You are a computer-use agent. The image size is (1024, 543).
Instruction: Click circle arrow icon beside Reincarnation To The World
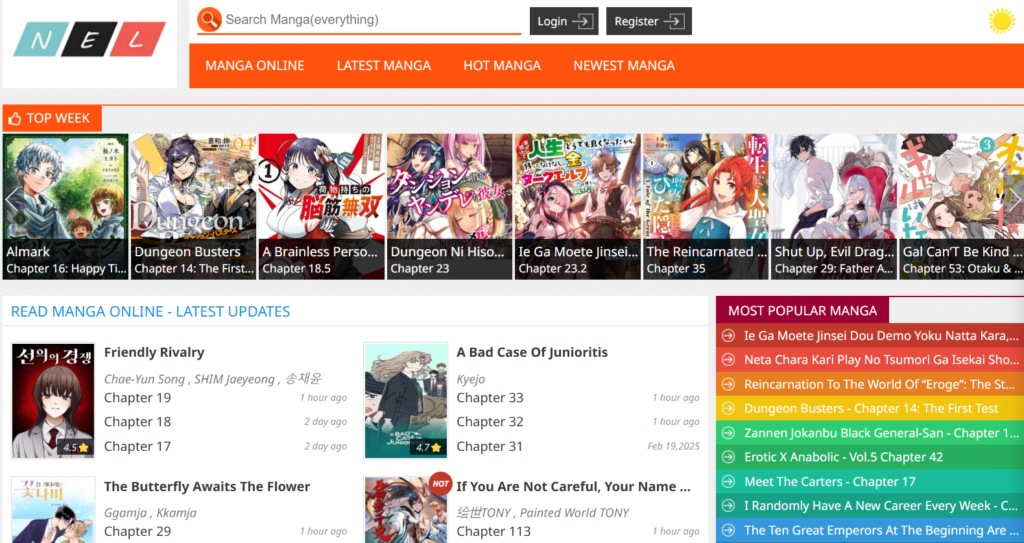coord(728,385)
